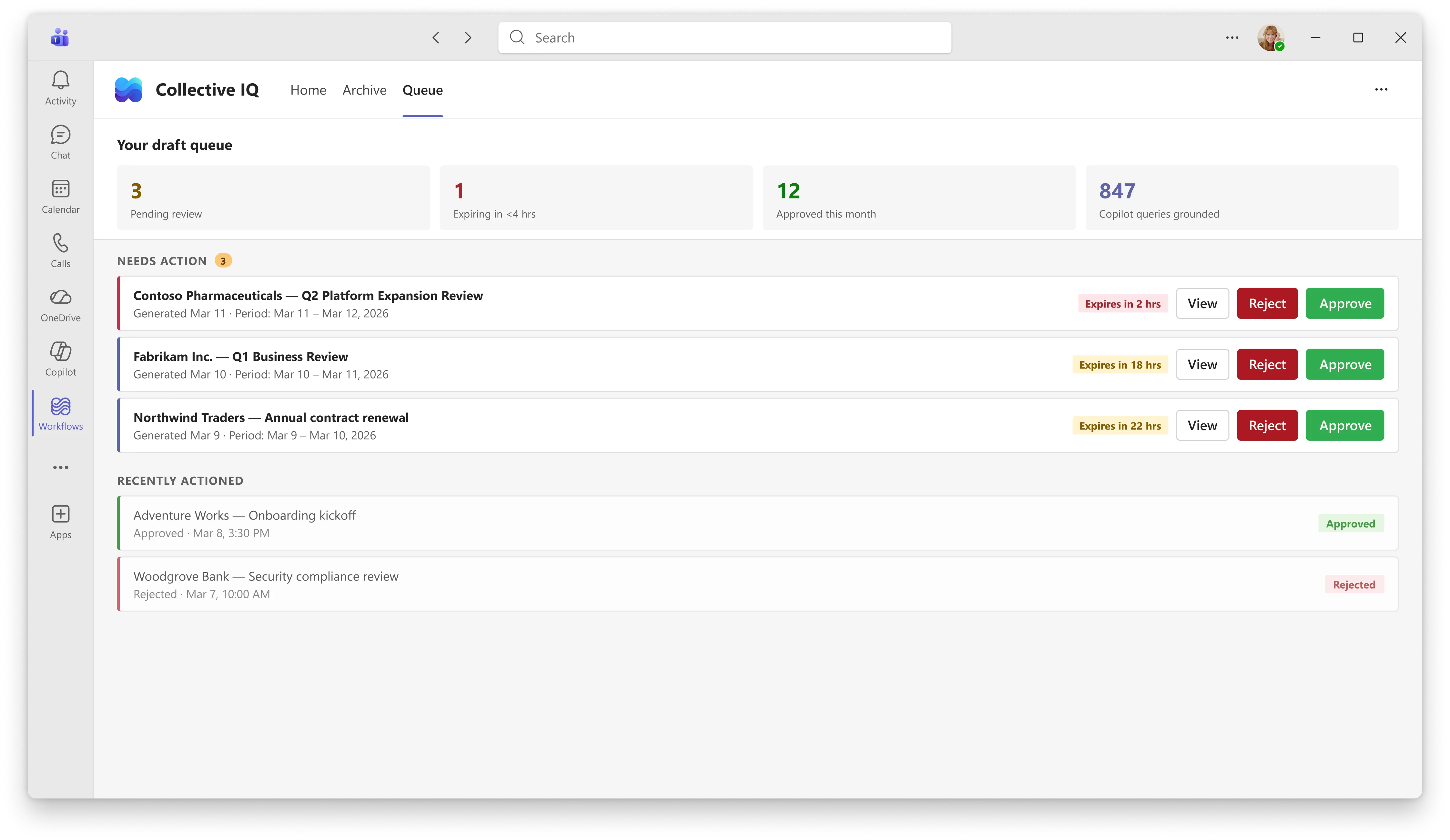Approve the Contoso Pharmaceuticals draft
This screenshot has width=1450, height=840.
point(1345,303)
